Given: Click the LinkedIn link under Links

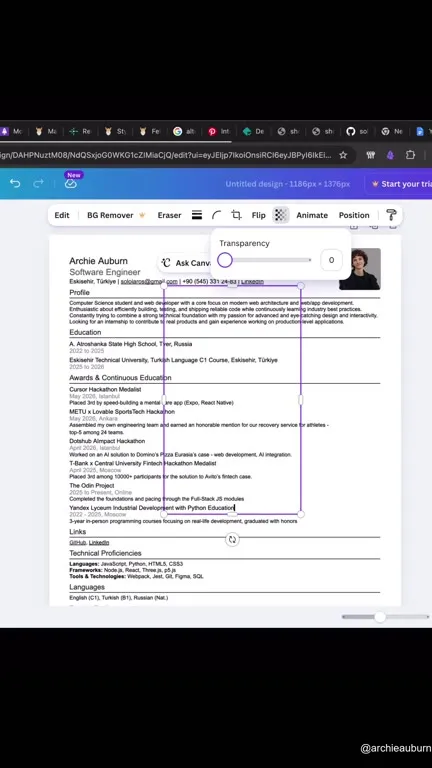Looking at the screenshot, I should pos(99,543).
